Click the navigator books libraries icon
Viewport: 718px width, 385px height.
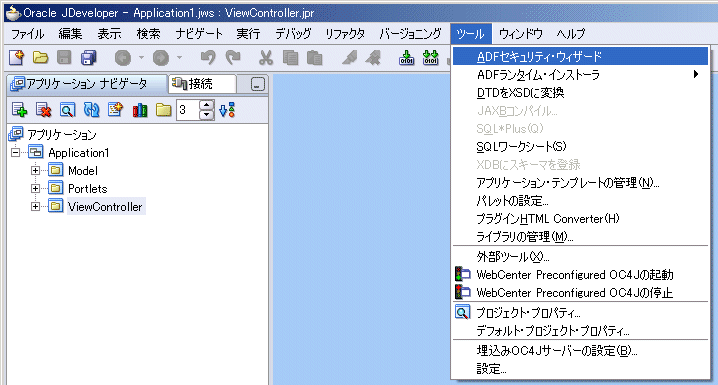[x=140, y=110]
